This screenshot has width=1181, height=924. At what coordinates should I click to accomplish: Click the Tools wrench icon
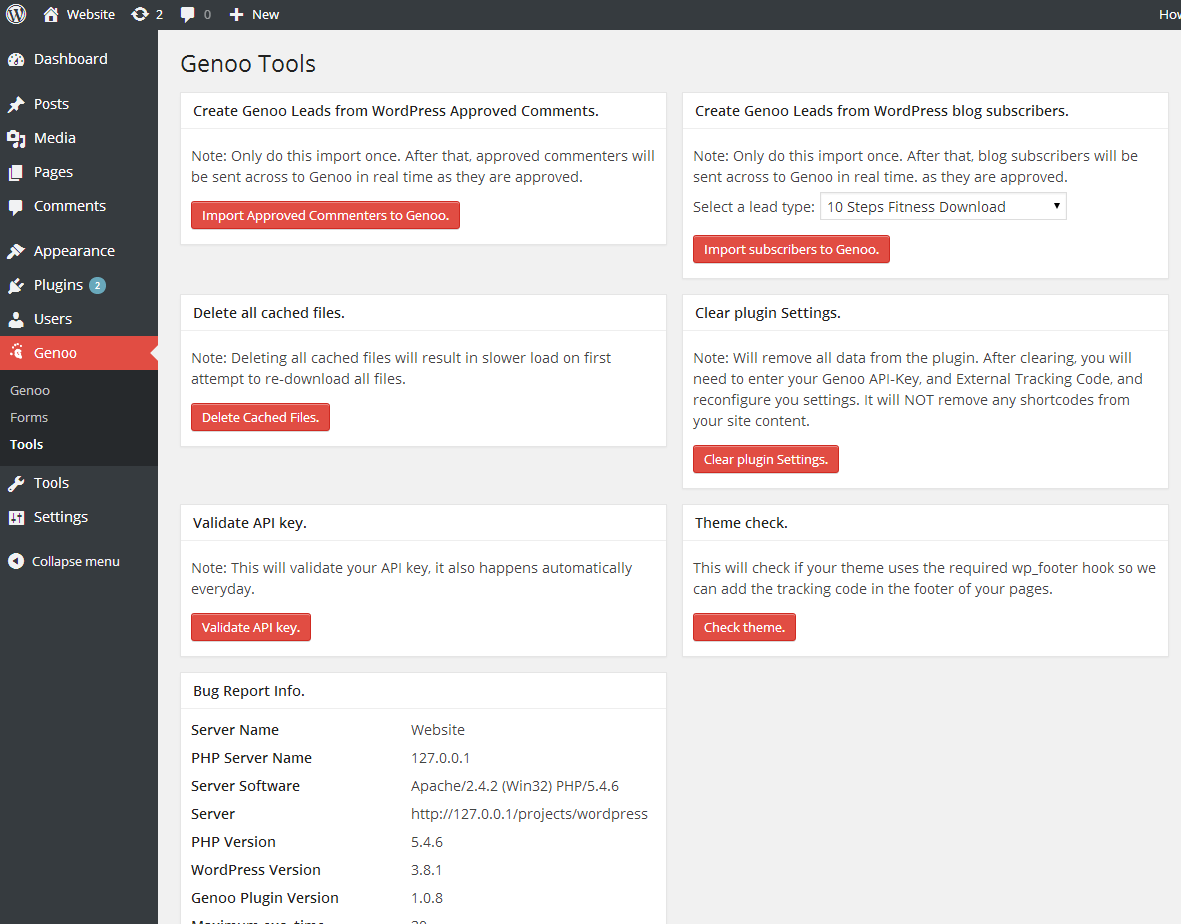click(16, 483)
